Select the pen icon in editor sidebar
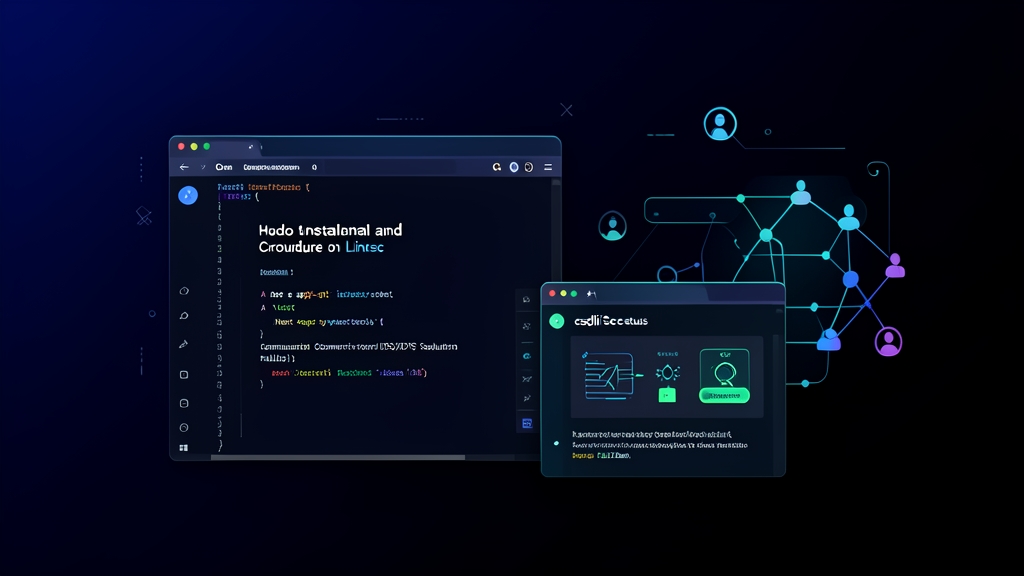Image resolution: width=1024 pixels, height=576 pixels. point(184,344)
